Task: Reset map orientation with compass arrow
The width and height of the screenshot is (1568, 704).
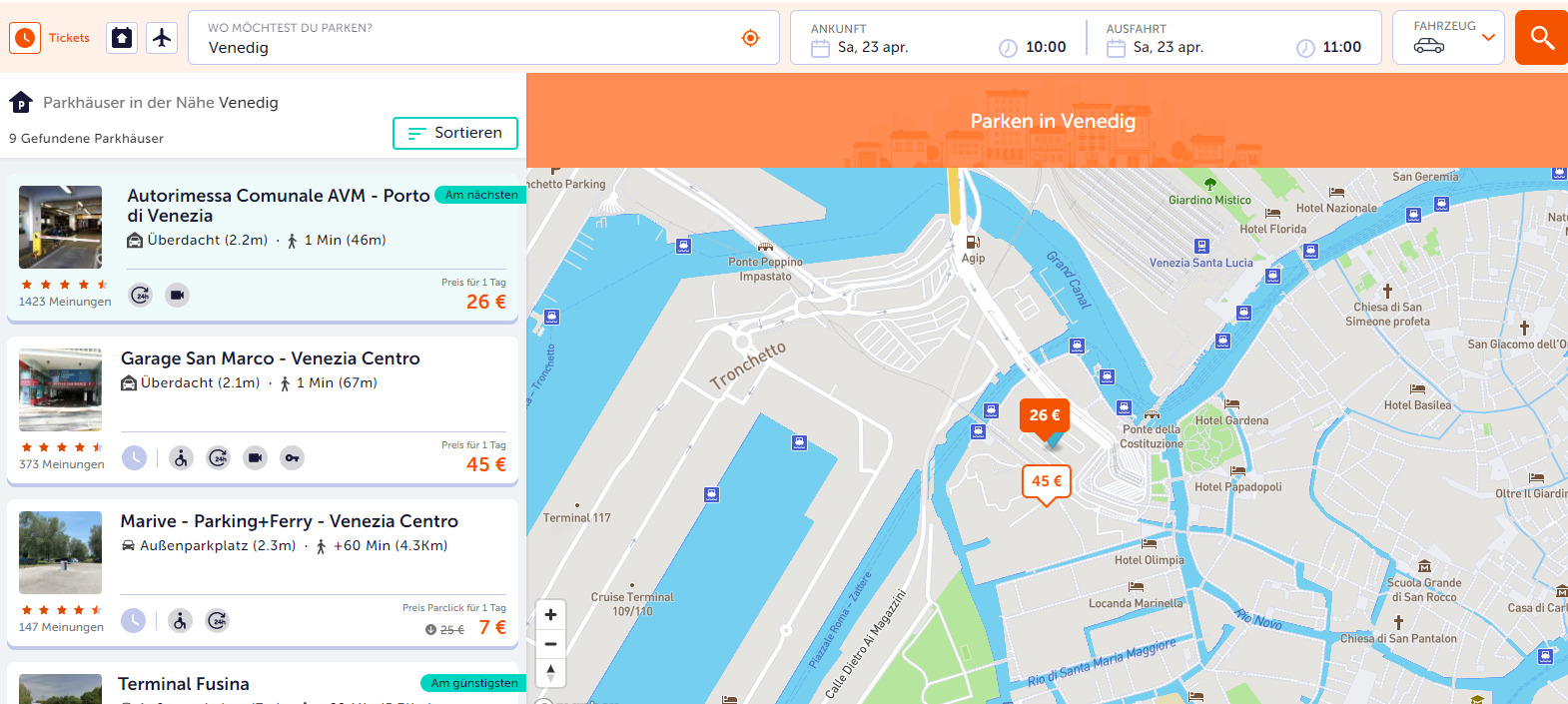Action: click(x=550, y=672)
